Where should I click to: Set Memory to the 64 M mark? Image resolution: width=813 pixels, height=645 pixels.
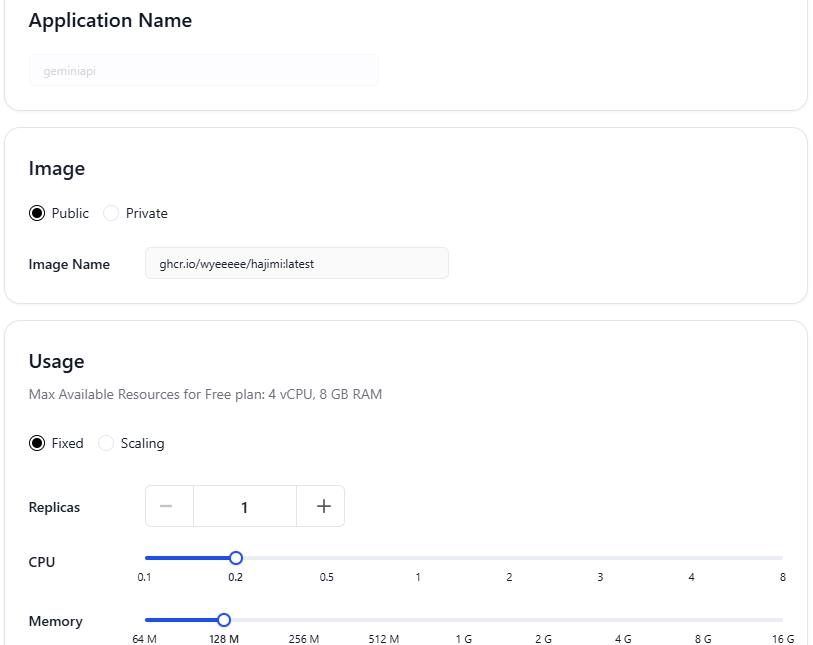(146, 620)
